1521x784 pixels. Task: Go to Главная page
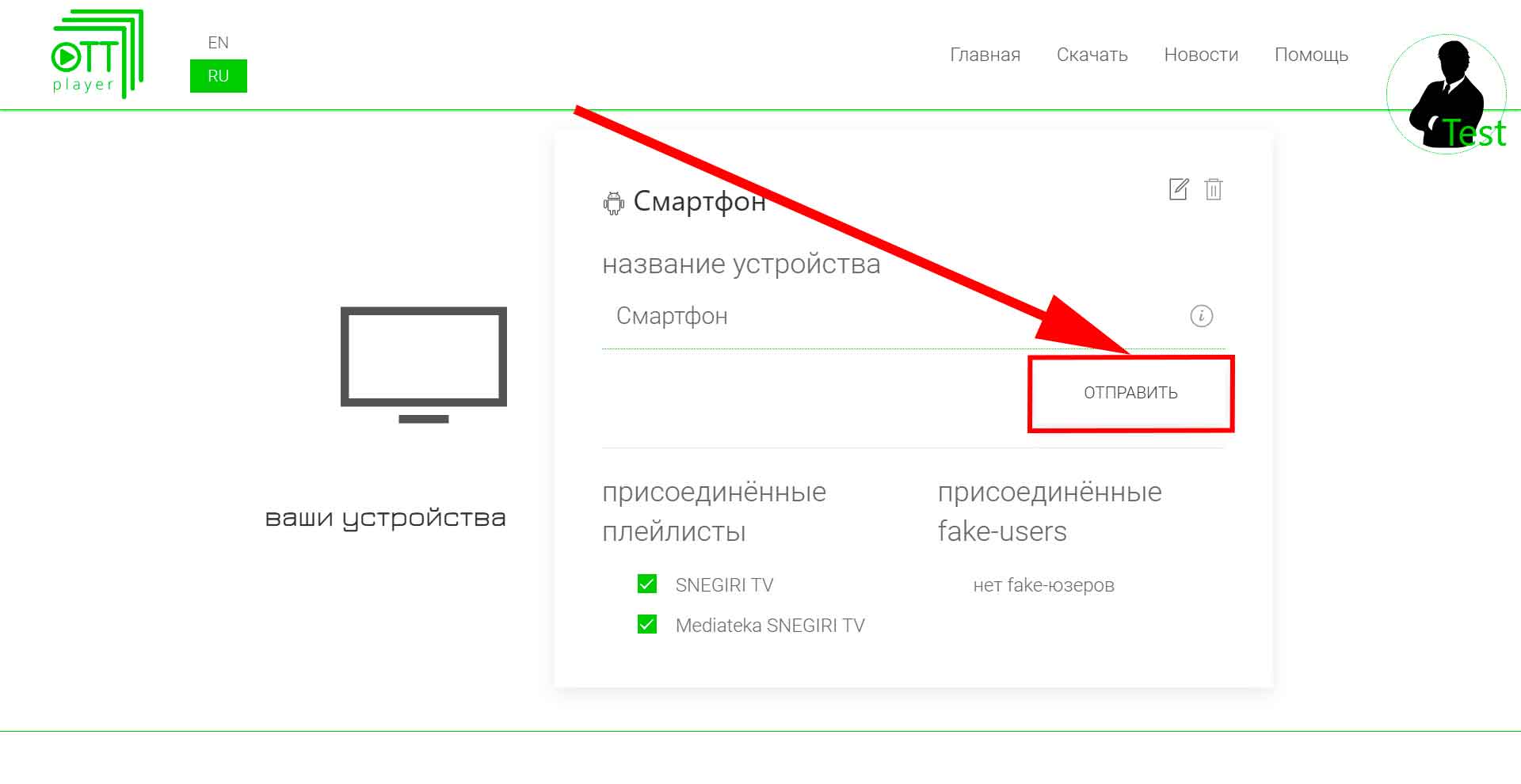tap(985, 55)
